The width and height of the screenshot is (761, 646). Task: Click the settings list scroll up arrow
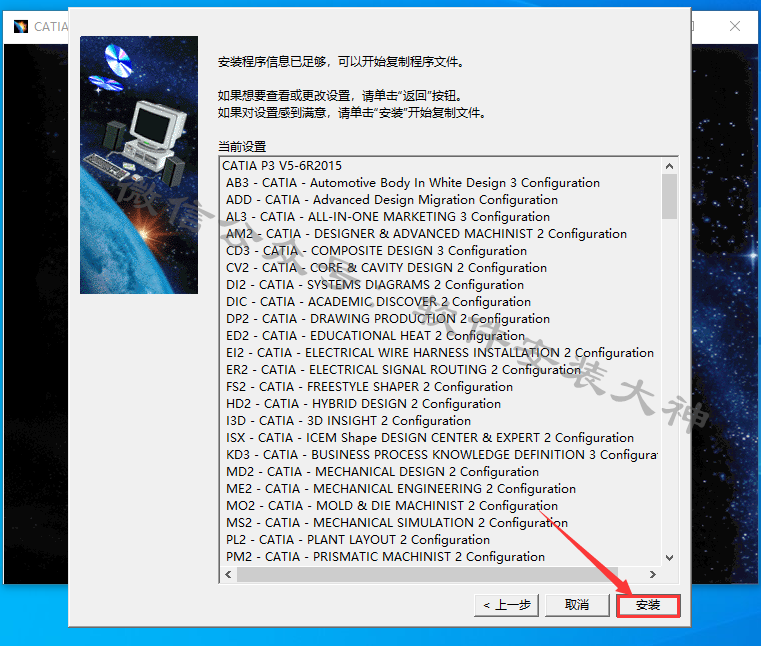(x=669, y=166)
